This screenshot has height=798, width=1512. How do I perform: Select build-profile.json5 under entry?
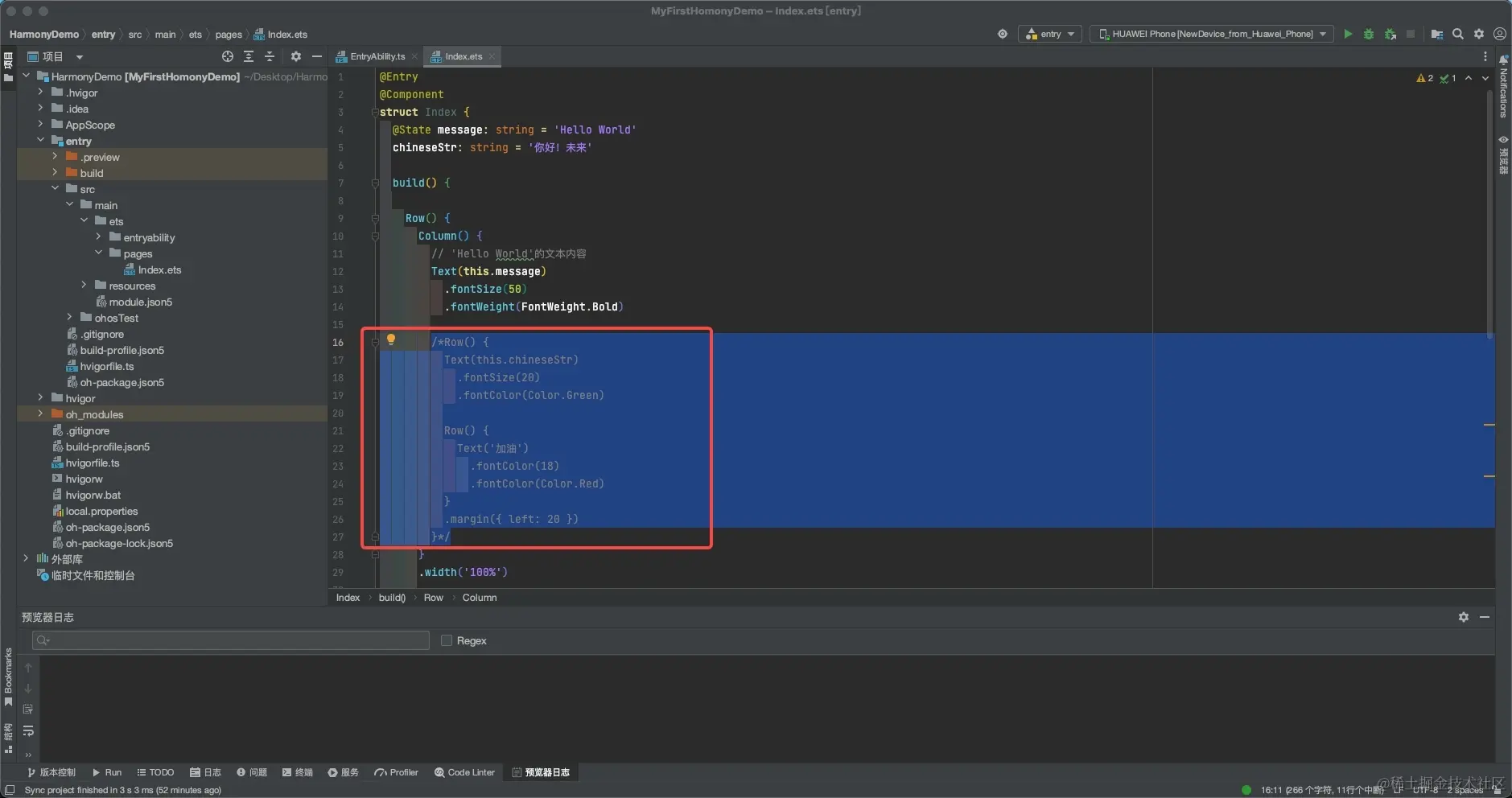click(x=122, y=350)
